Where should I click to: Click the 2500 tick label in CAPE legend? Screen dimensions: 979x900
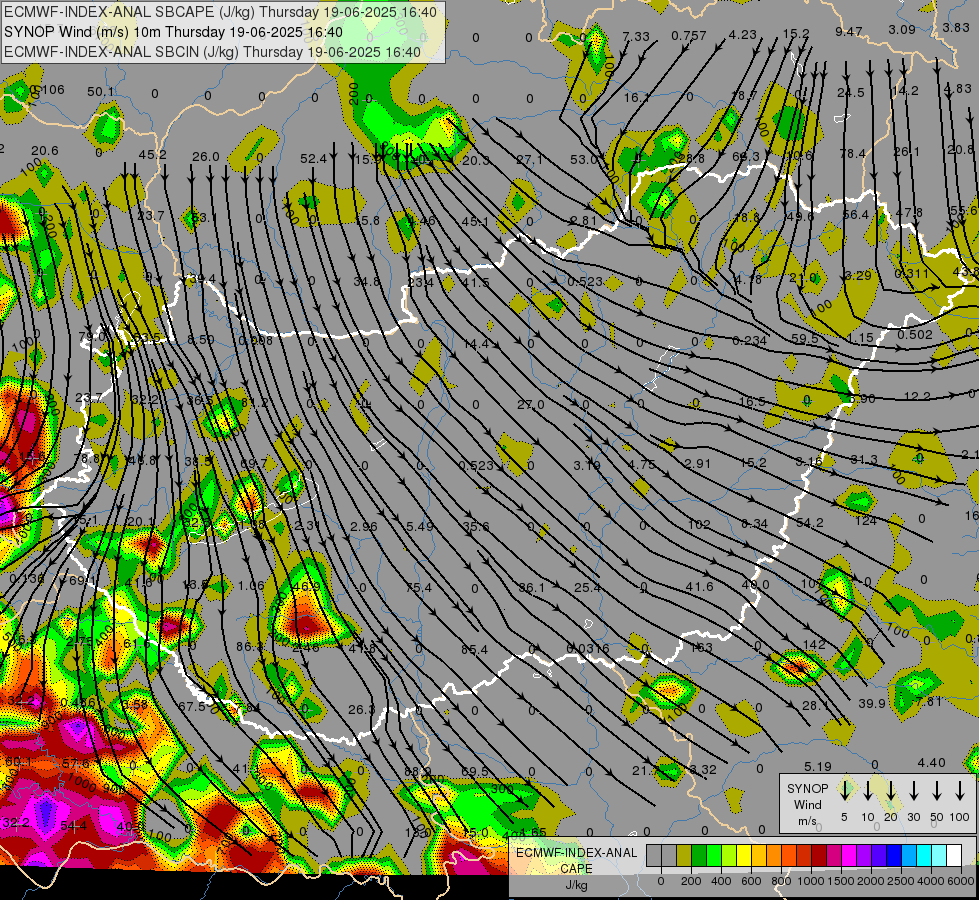click(x=900, y=881)
